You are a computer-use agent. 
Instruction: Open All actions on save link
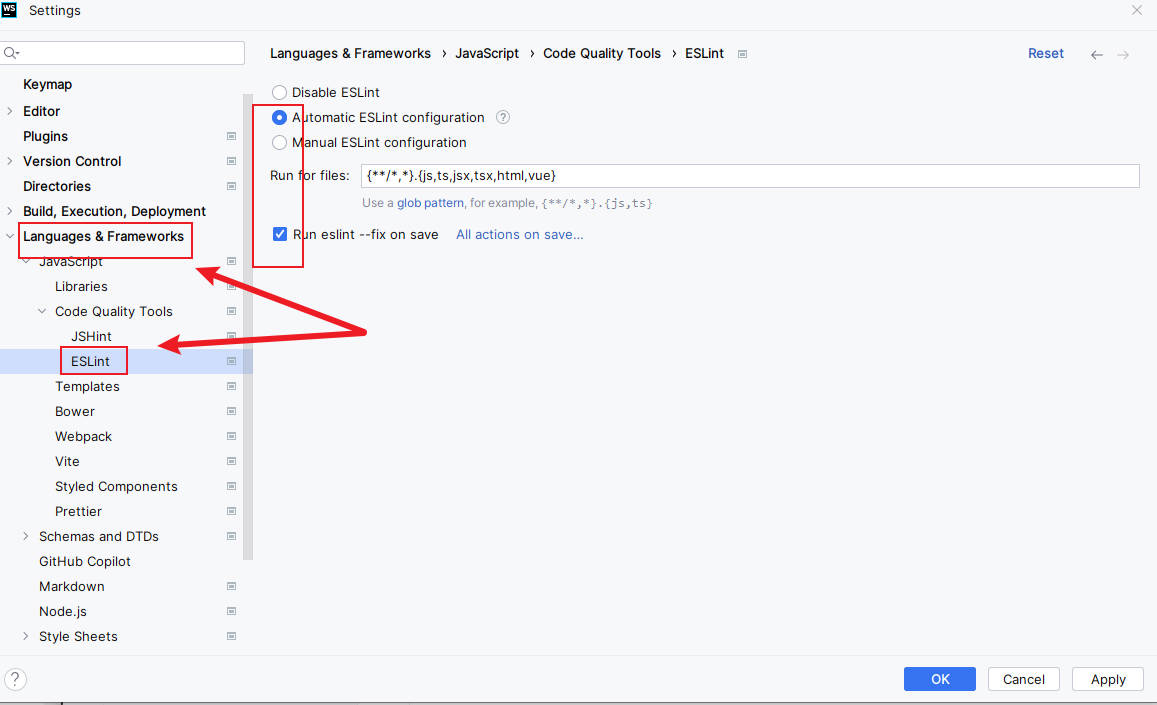[x=519, y=235]
